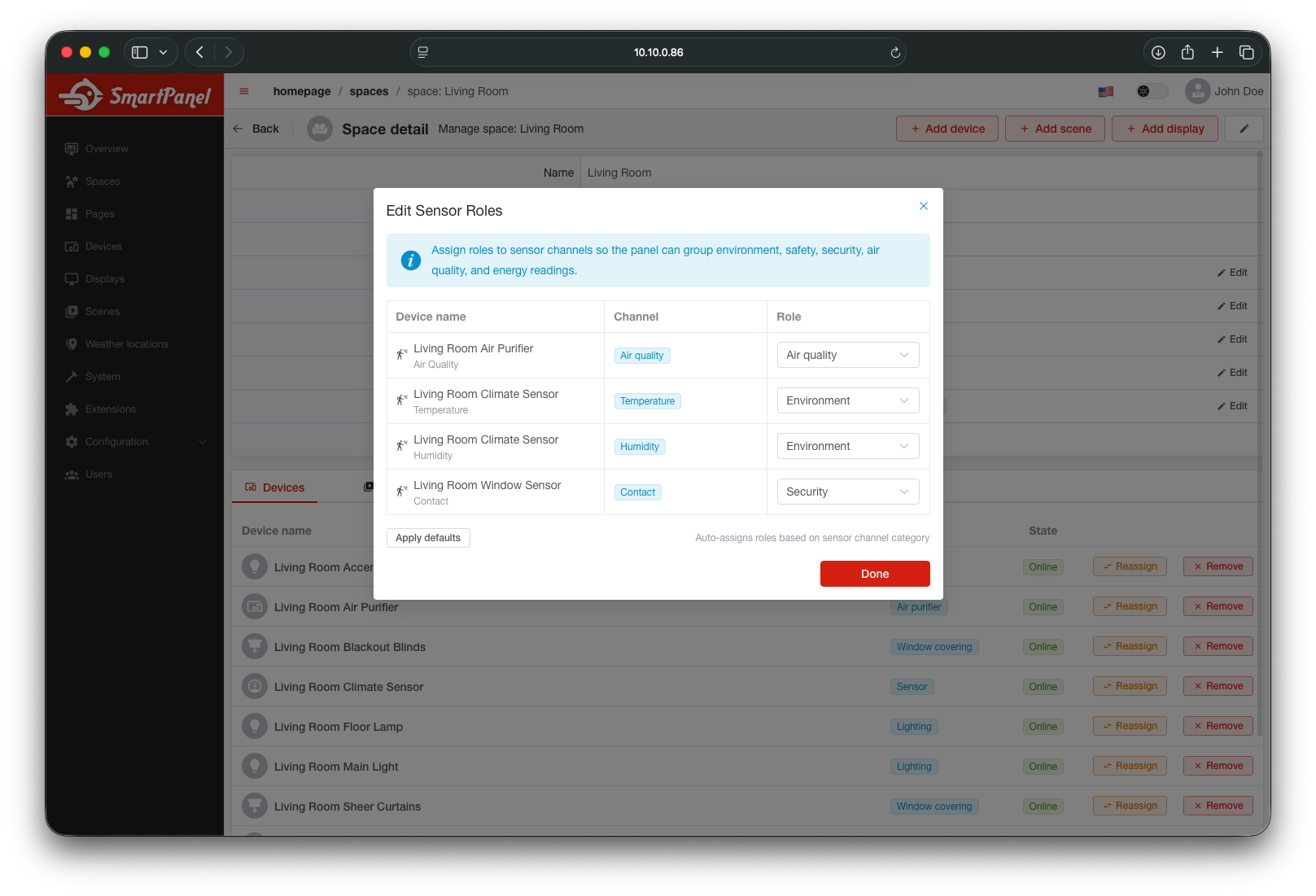This screenshot has width=1316, height=896.
Task: Open the Users section from the sidebar
Action: [x=98, y=474]
